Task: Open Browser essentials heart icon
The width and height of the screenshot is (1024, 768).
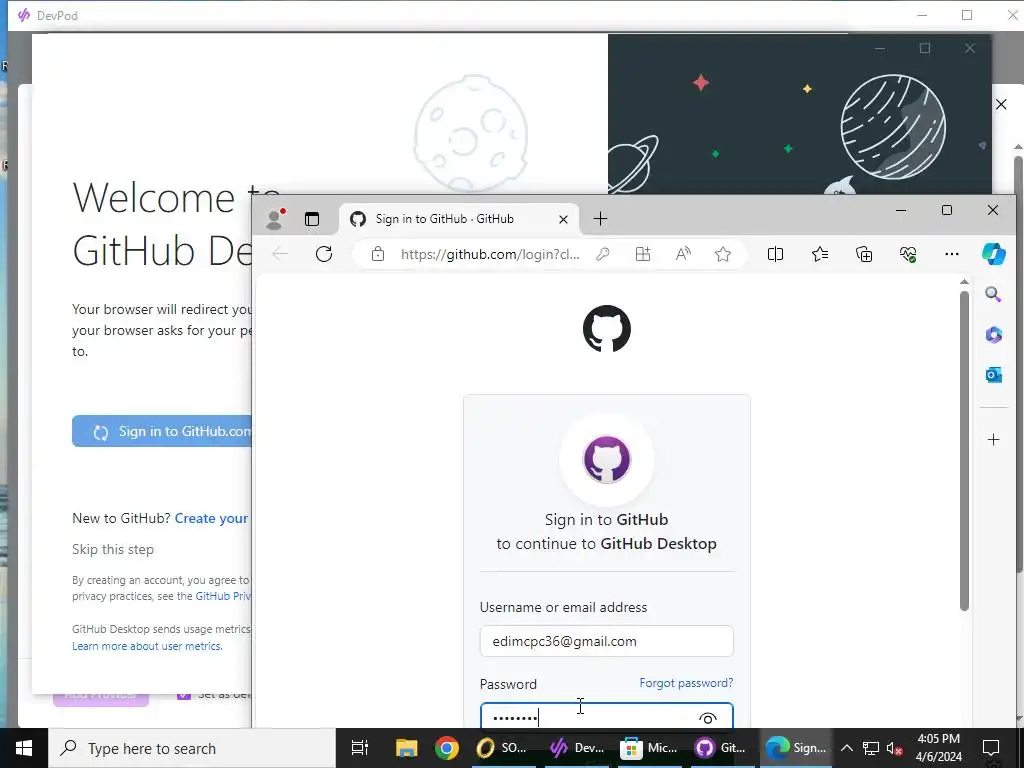Action: [908, 254]
